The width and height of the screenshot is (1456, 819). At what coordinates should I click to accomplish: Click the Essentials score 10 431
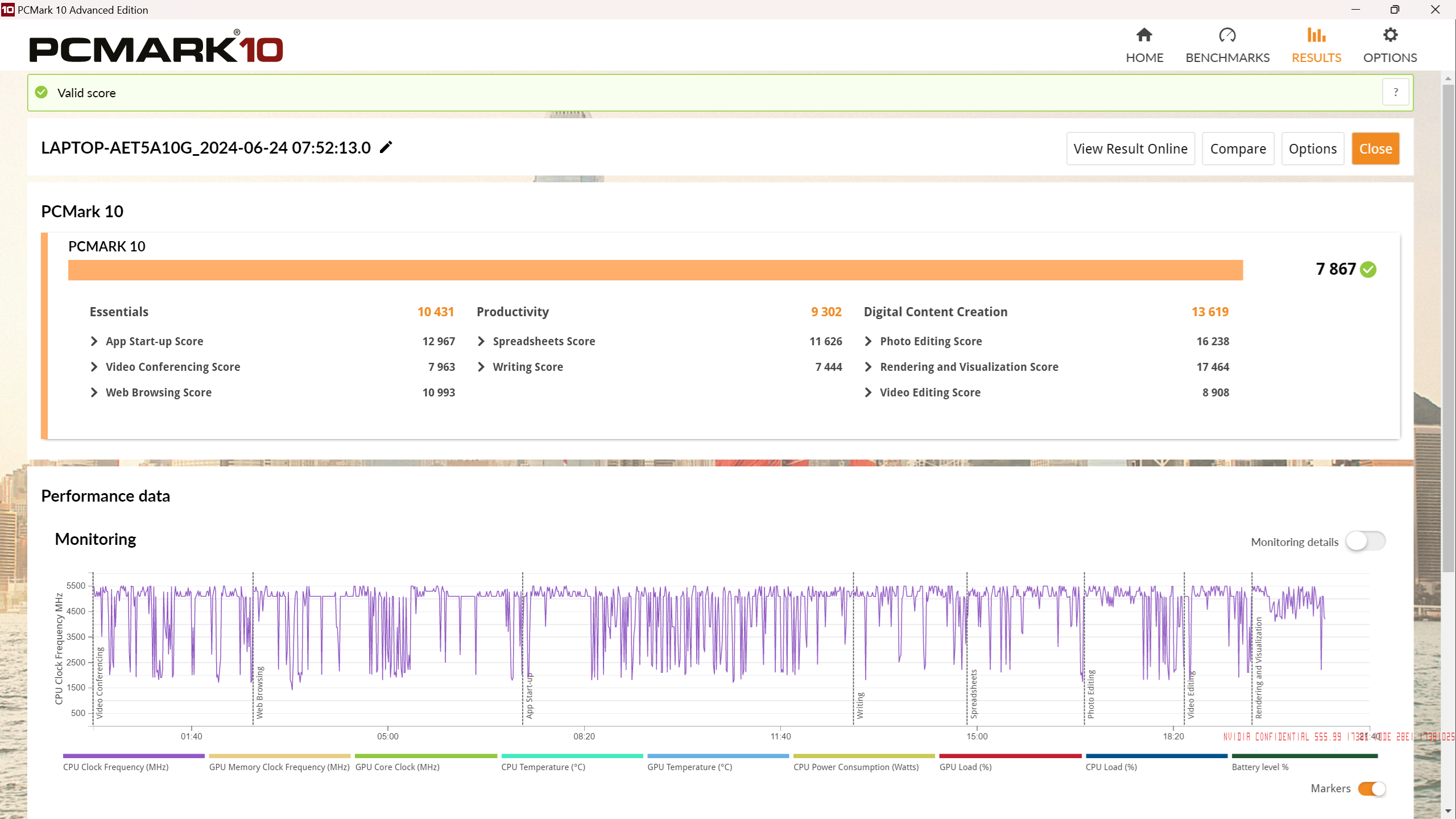[436, 312]
